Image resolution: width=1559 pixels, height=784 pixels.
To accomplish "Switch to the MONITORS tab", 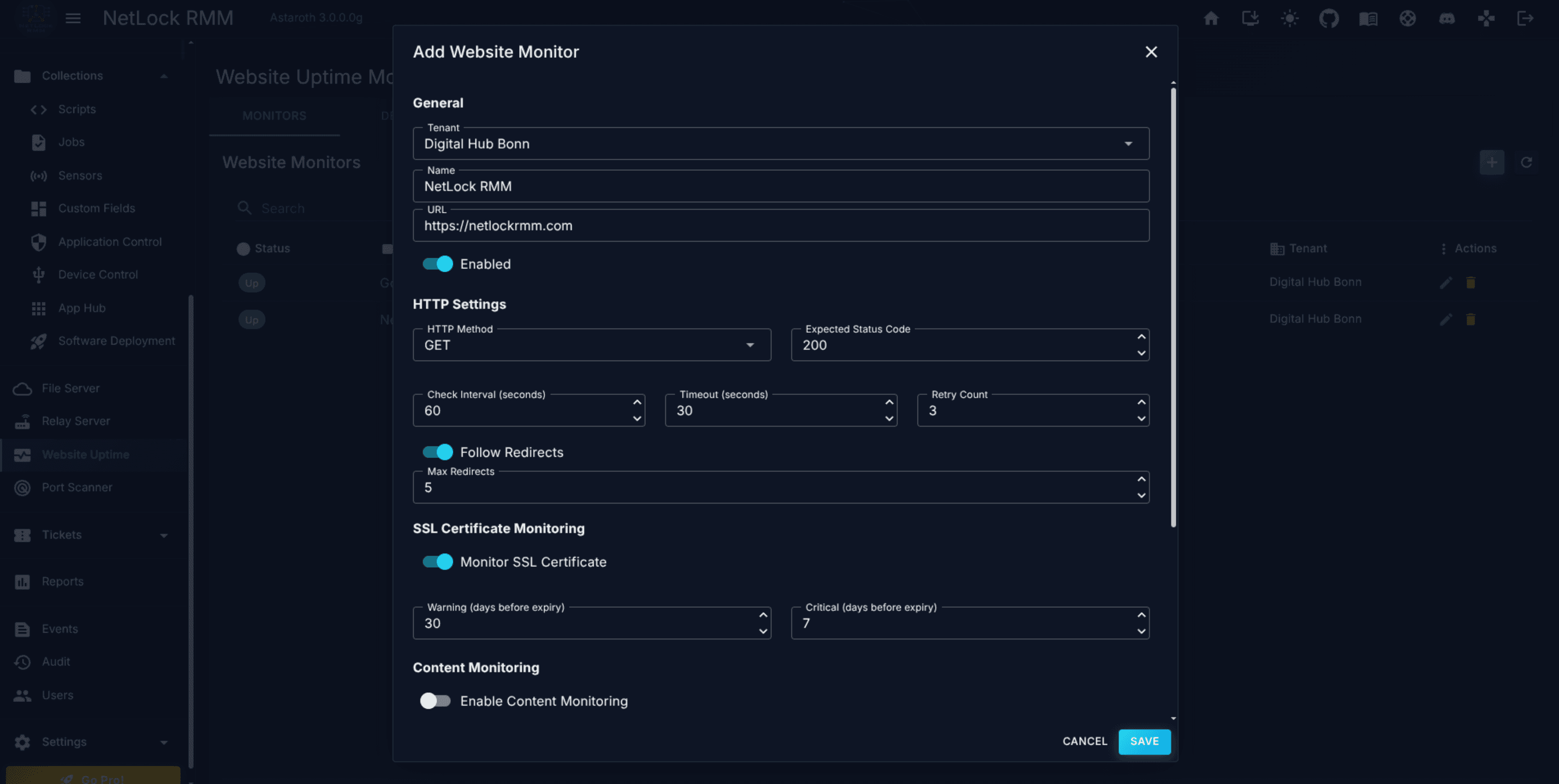I will [274, 116].
